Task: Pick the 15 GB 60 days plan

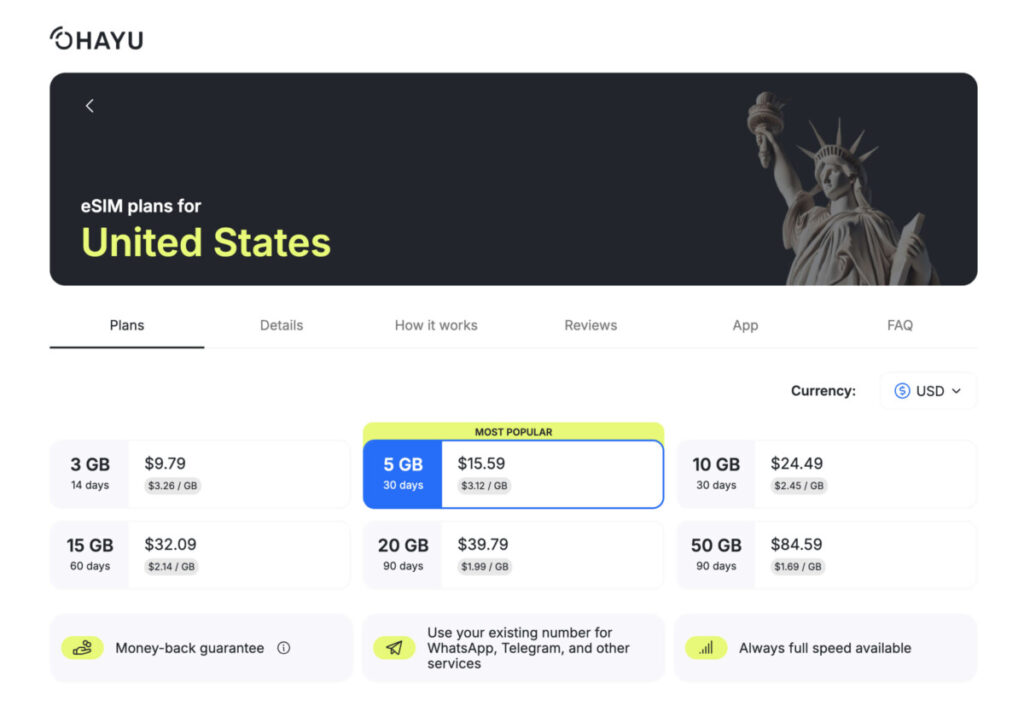Action: 200,555
